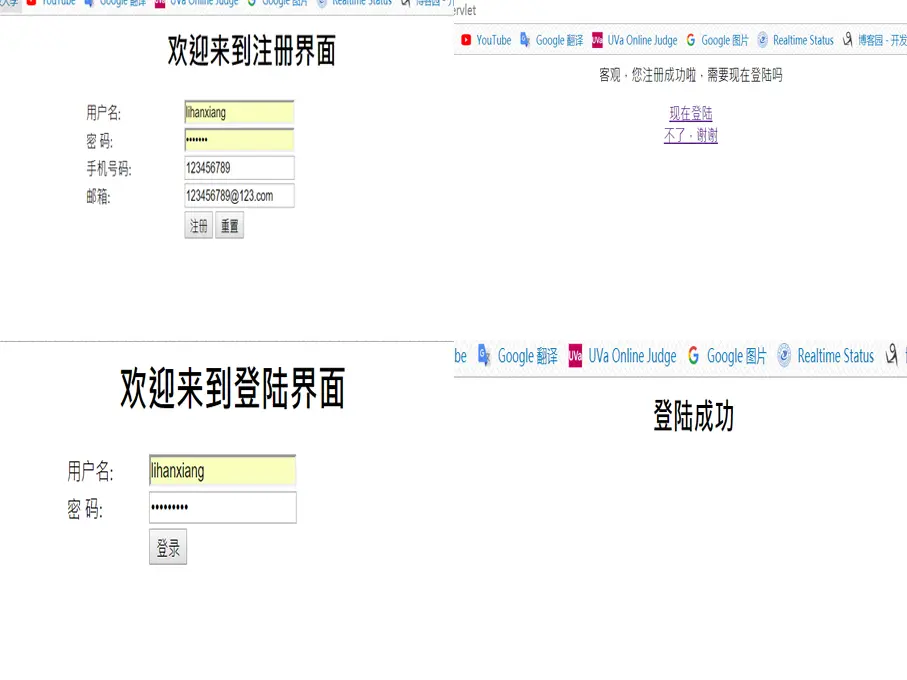Image resolution: width=907 pixels, height=680 pixels.
Task: Focus 密码 field on registration form
Action: pos(239,140)
